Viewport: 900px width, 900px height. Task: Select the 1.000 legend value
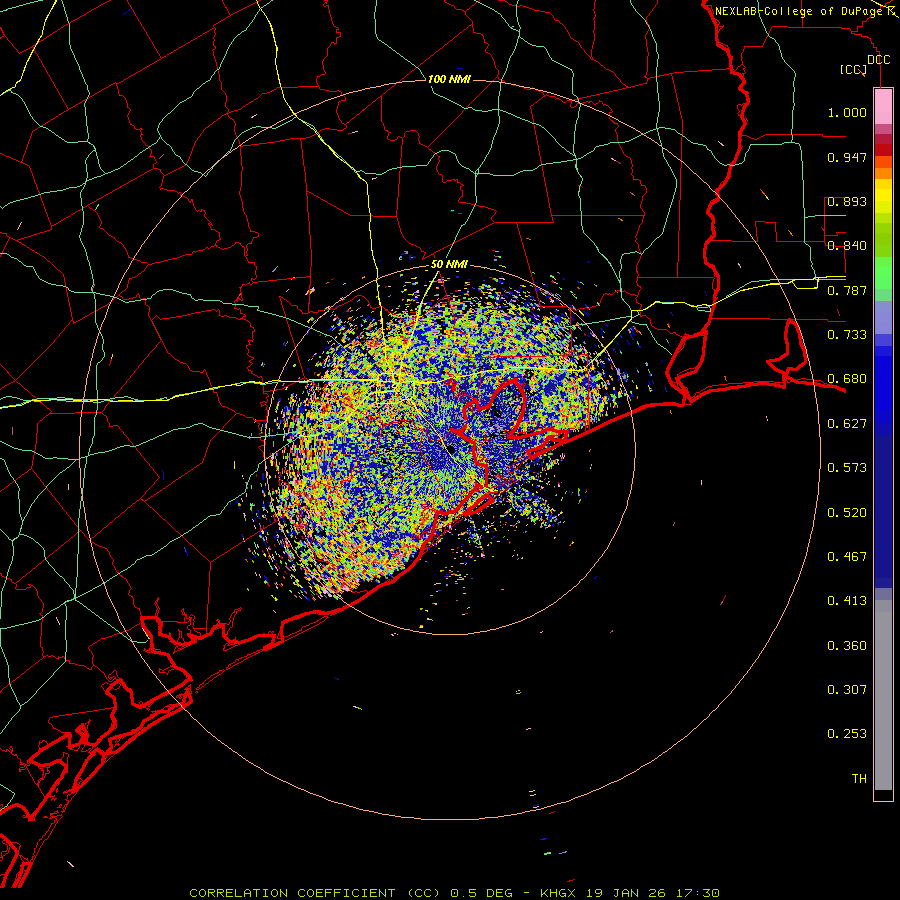tap(847, 112)
